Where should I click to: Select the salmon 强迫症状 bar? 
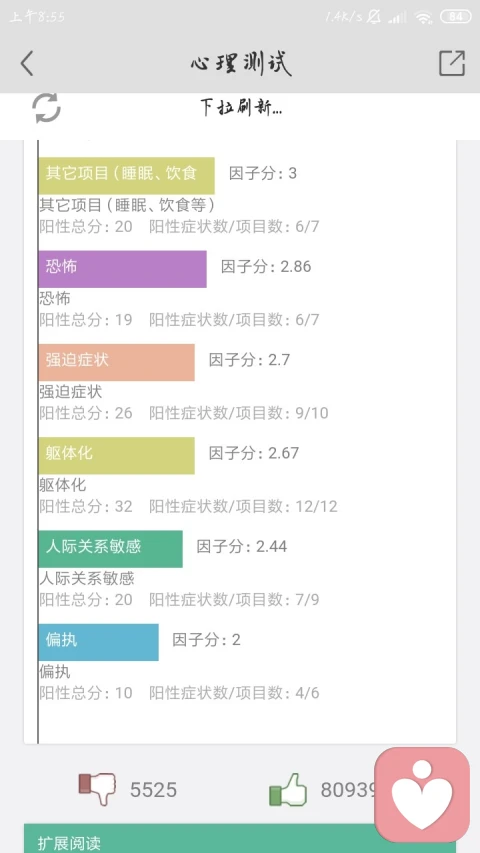[x=116, y=362]
